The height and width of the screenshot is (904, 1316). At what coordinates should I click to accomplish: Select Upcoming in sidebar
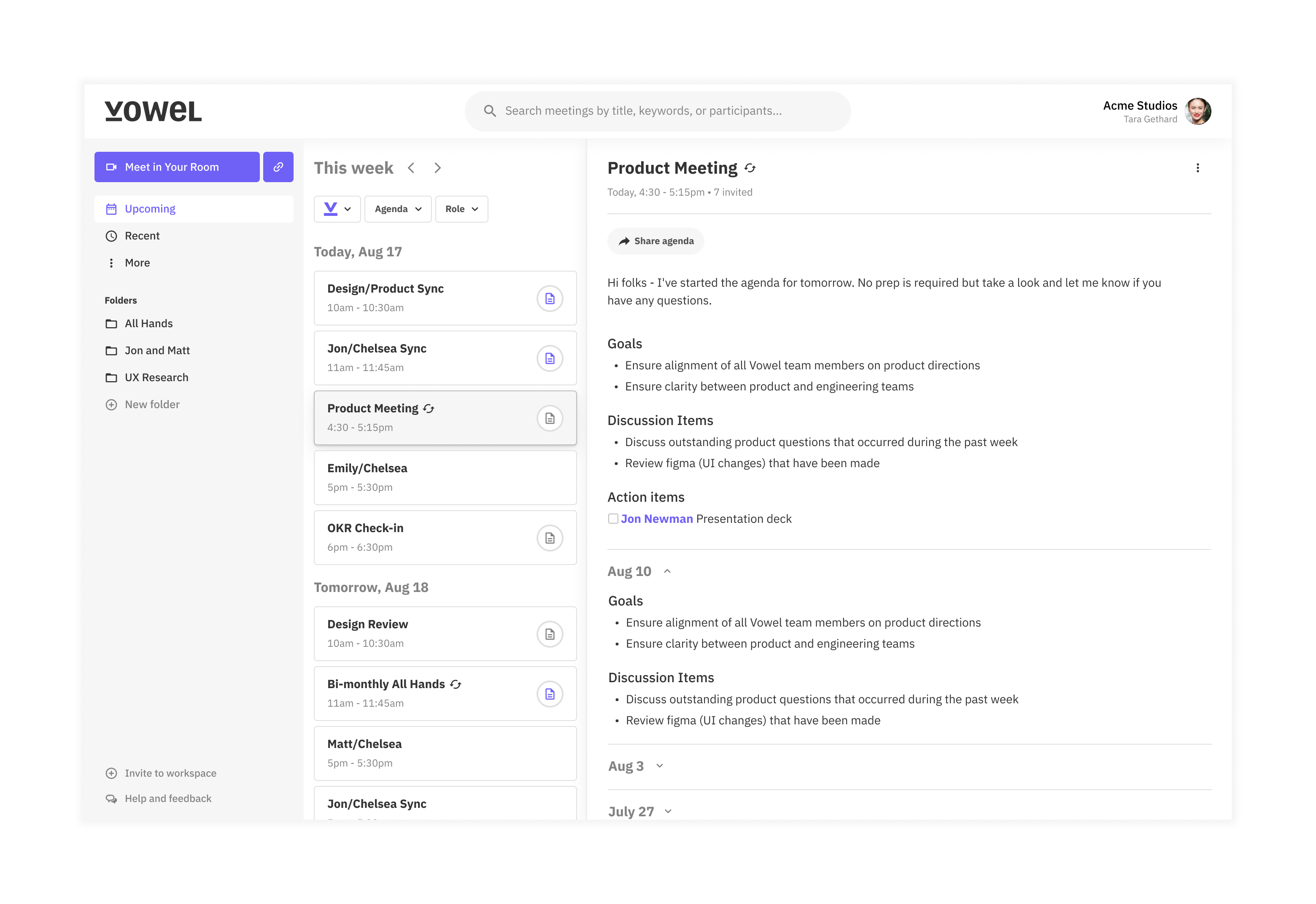tap(194, 209)
